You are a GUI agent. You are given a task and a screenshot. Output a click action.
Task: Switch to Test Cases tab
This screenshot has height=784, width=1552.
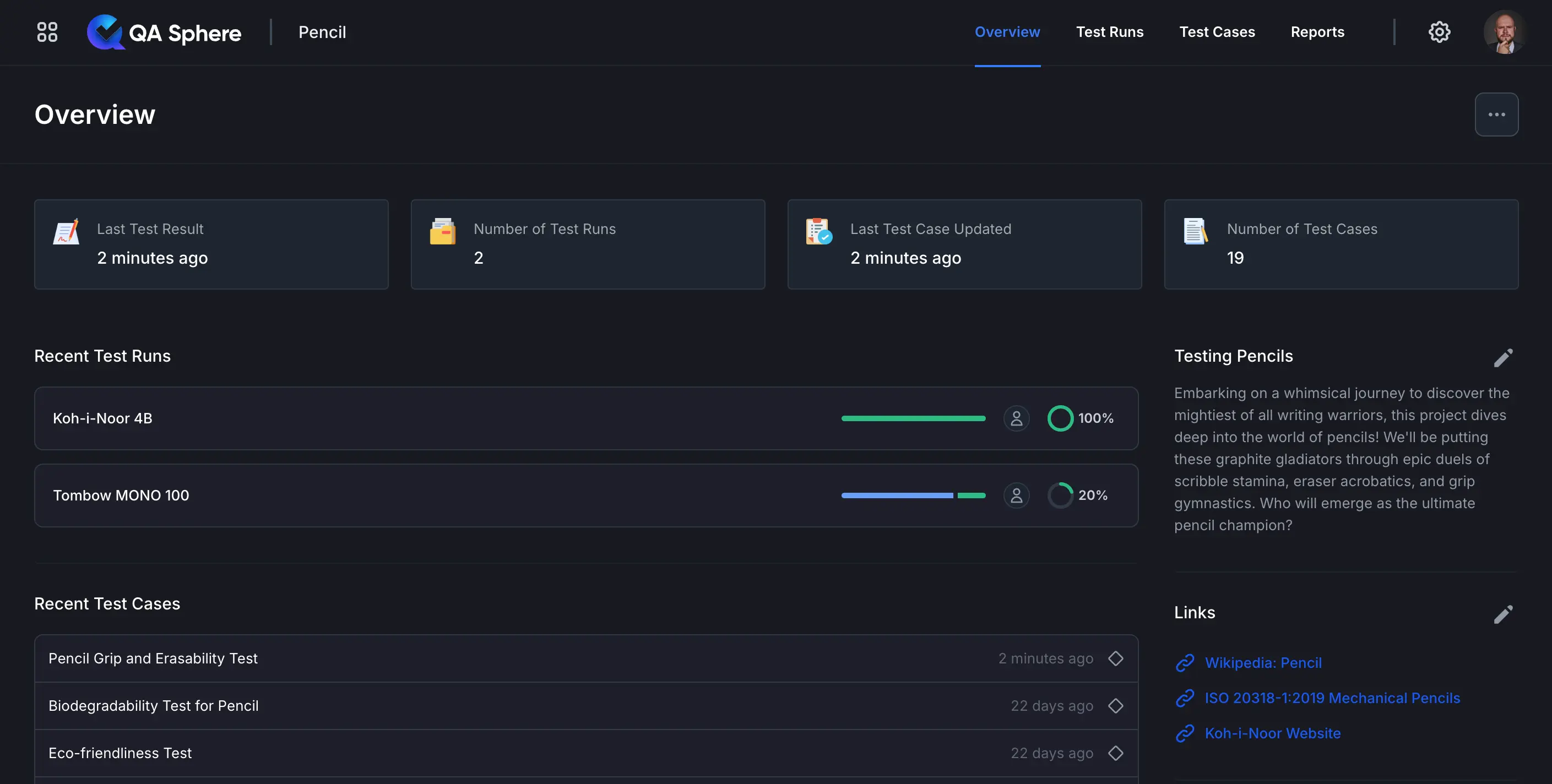point(1217,32)
